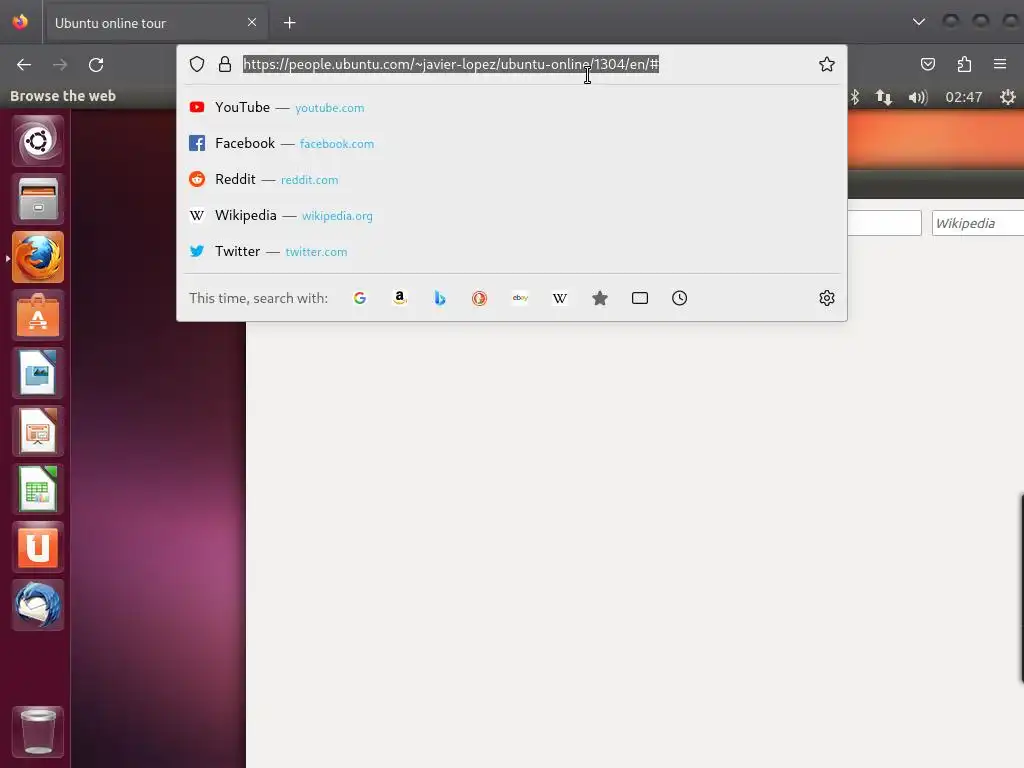Search with Bing this time
Viewport: 1024px width, 768px height.
tap(440, 298)
